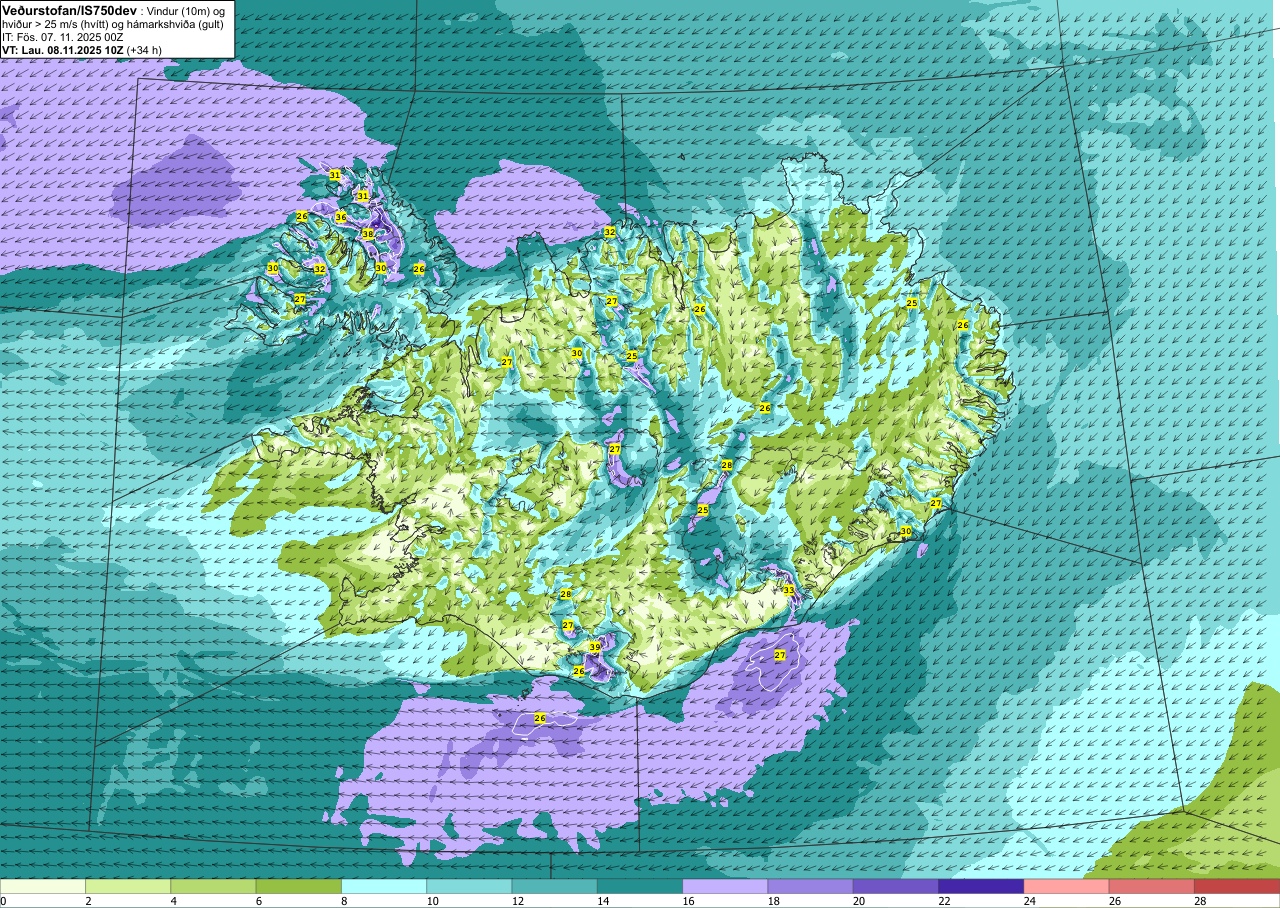Click the red 28–30 m/s legend swatch
This screenshot has width=1280, height=908.
pos(1236,886)
